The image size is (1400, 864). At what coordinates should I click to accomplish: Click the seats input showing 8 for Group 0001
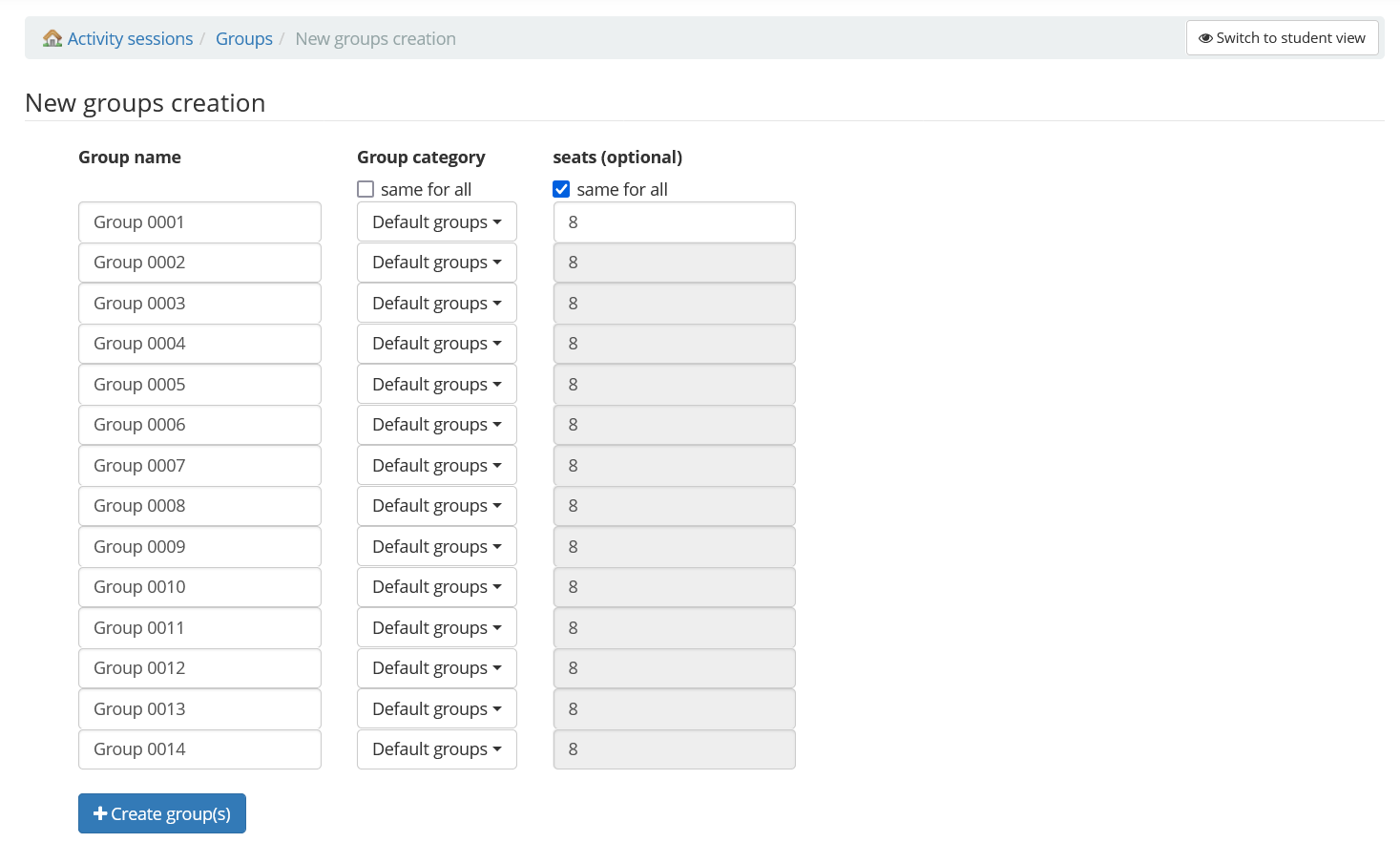(x=674, y=221)
